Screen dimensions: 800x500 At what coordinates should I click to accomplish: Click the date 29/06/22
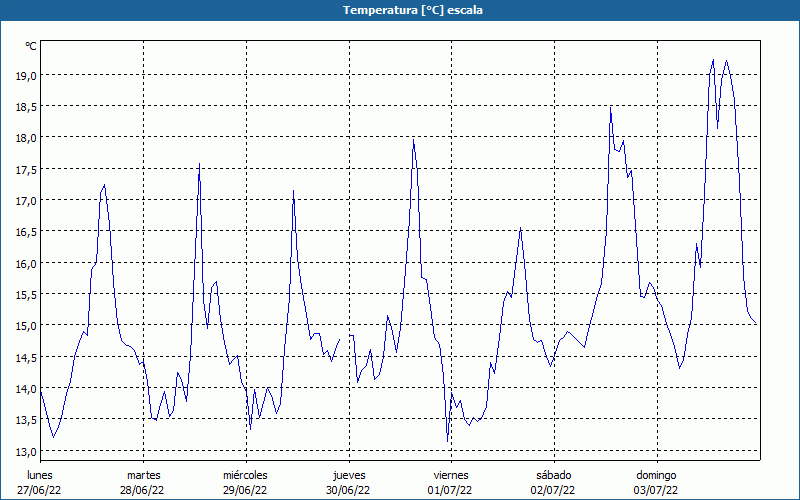click(x=245, y=490)
